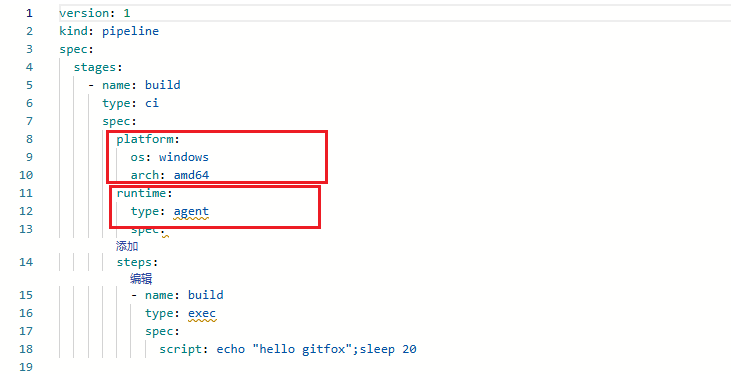Click the underlined word exec
The height and width of the screenshot is (374, 731).
coord(202,313)
